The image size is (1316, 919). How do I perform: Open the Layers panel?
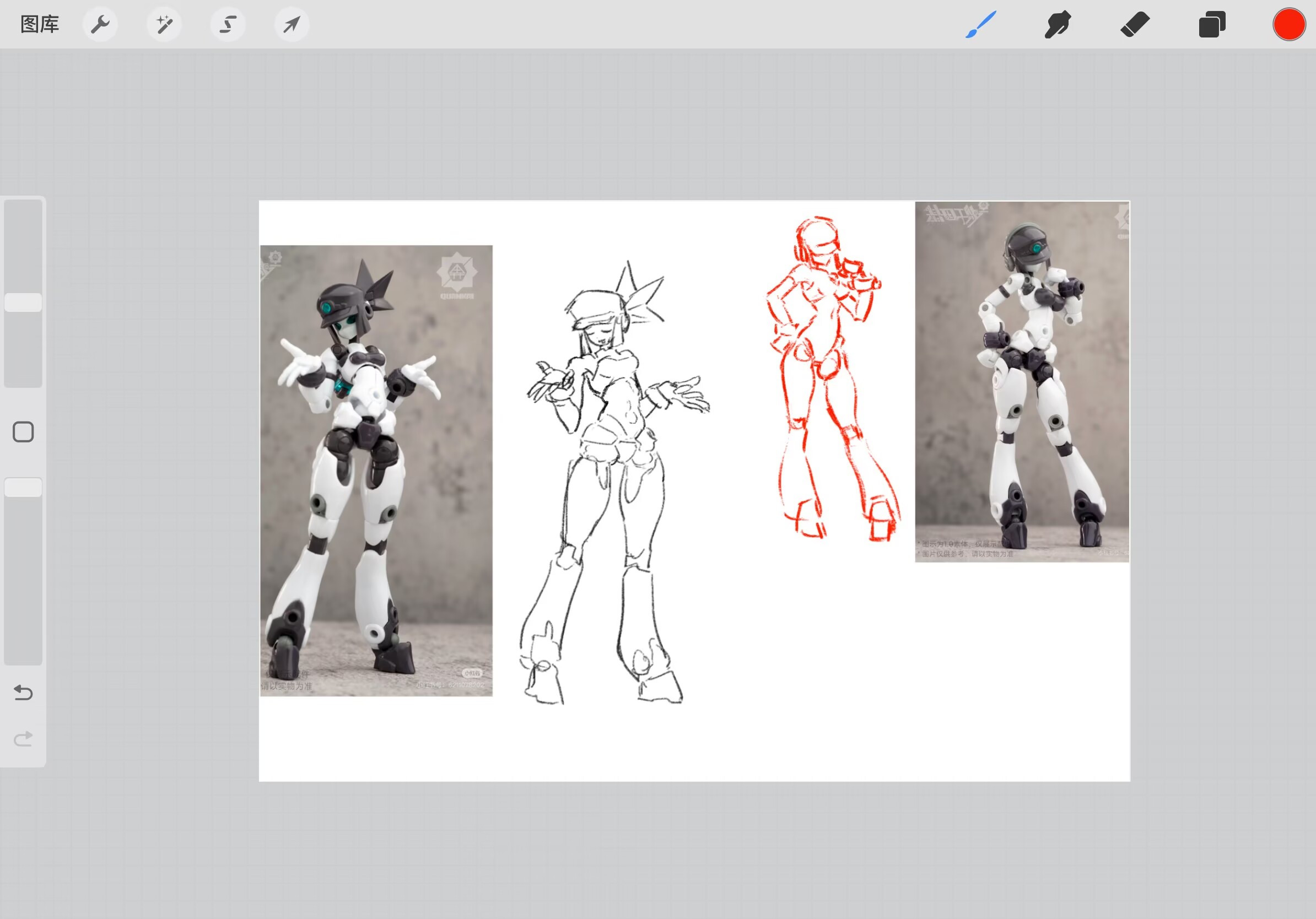click(1212, 25)
